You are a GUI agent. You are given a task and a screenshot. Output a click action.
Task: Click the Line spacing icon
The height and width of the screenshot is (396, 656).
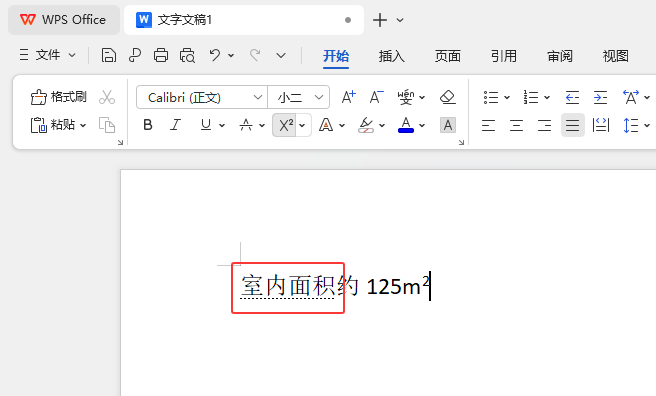(x=630, y=125)
